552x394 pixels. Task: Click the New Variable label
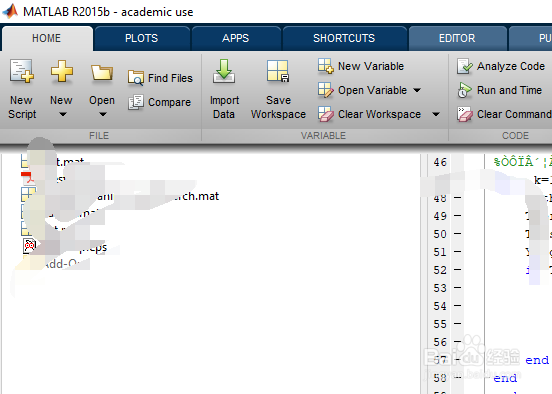pos(371,66)
